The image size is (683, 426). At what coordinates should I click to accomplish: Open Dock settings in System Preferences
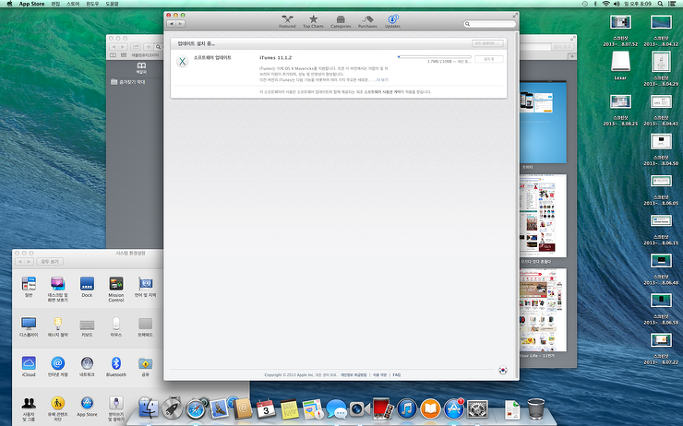point(87,287)
